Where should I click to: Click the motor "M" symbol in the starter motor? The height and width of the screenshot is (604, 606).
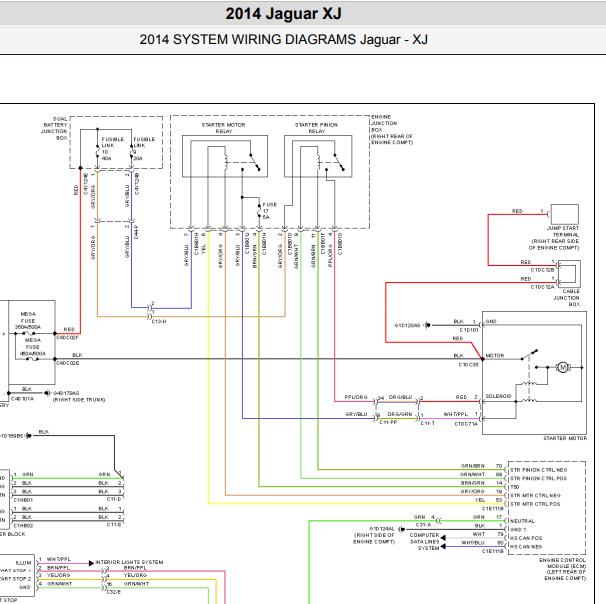(x=563, y=368)
